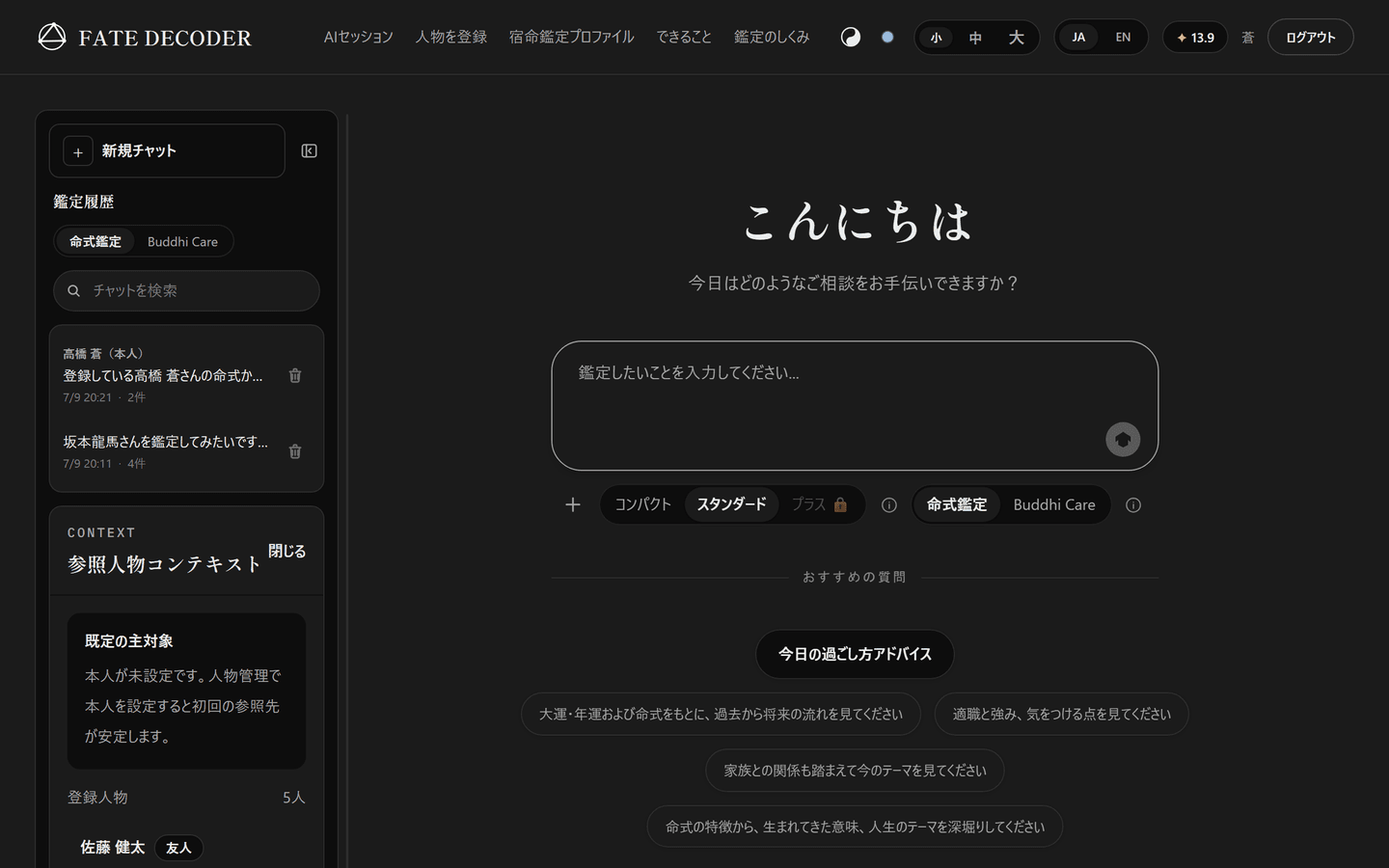The image size is (1389, 868).
Task: Open info icon next to プラス mode
Action: point(889,504)
